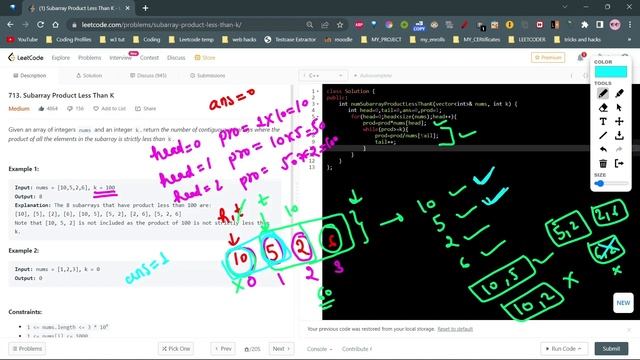Select the text tool
The image size is (640, 360).
pyautogui.click(x=603, y=122)
